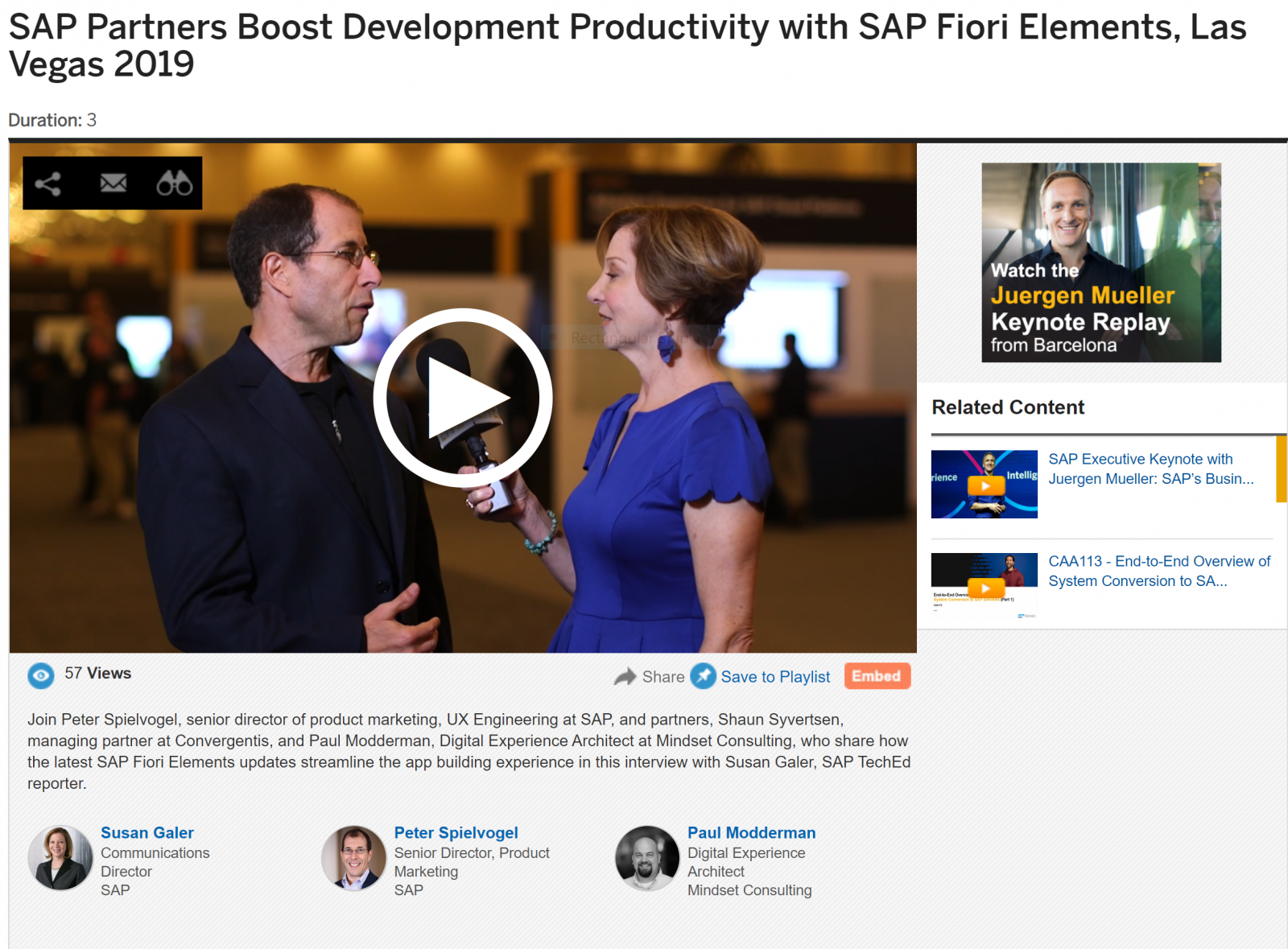Click the 'Related Content' heading
The width and height of the screenshot is (1288, 949).
(x=1008, y=407)
